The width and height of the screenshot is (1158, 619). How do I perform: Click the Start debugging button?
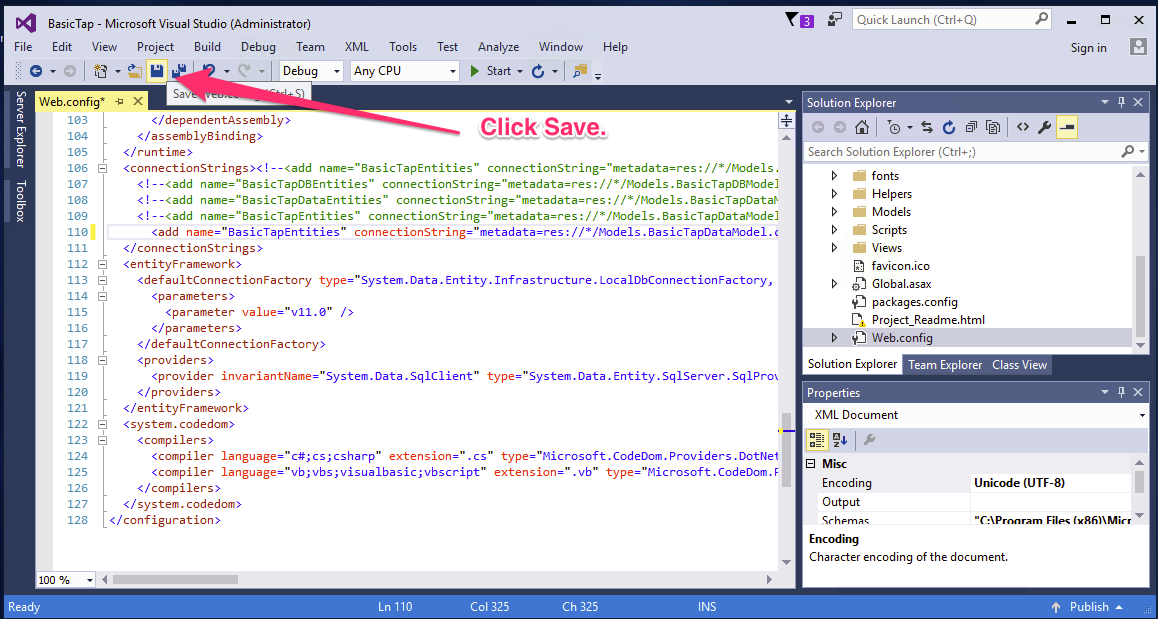(491, 71)
